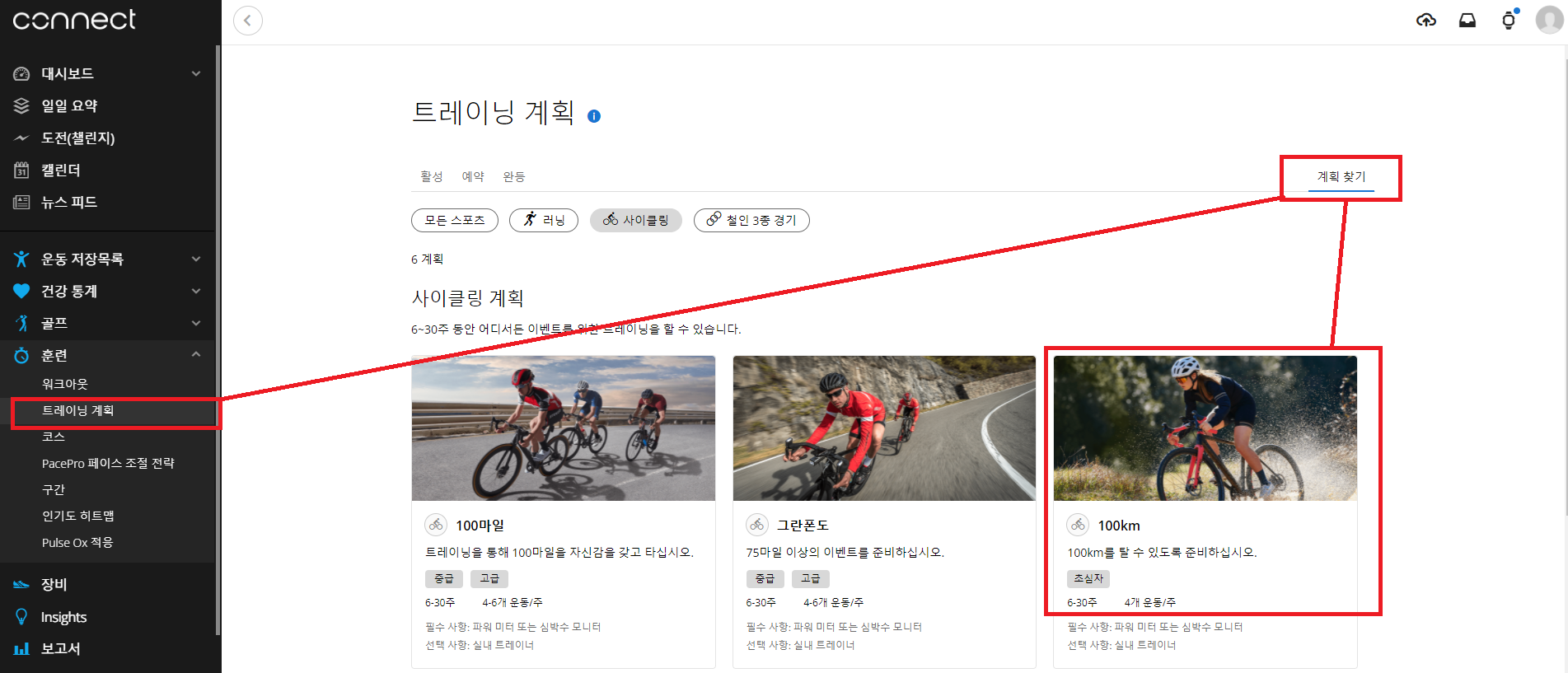This screenshot has height=673, width=1568.
Task: Open PacePro 페이스 조절 전략
Action: pyautogui.click(x=108, y=463)
